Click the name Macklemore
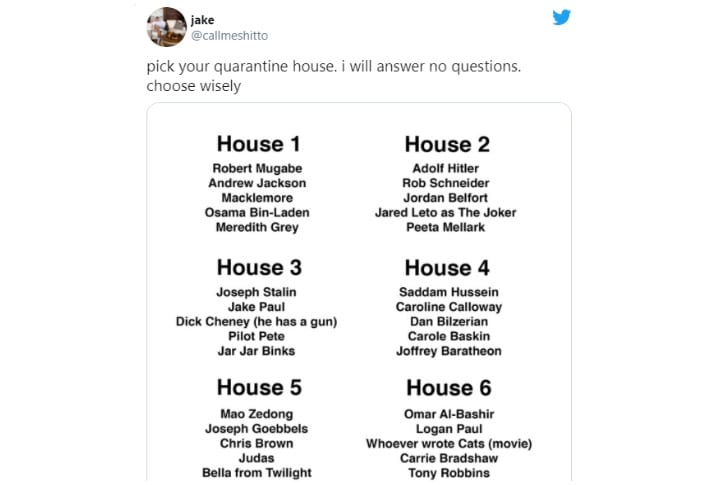Image resolution: width=728 pixels, height=485 pixels. [x=257, y=198]
